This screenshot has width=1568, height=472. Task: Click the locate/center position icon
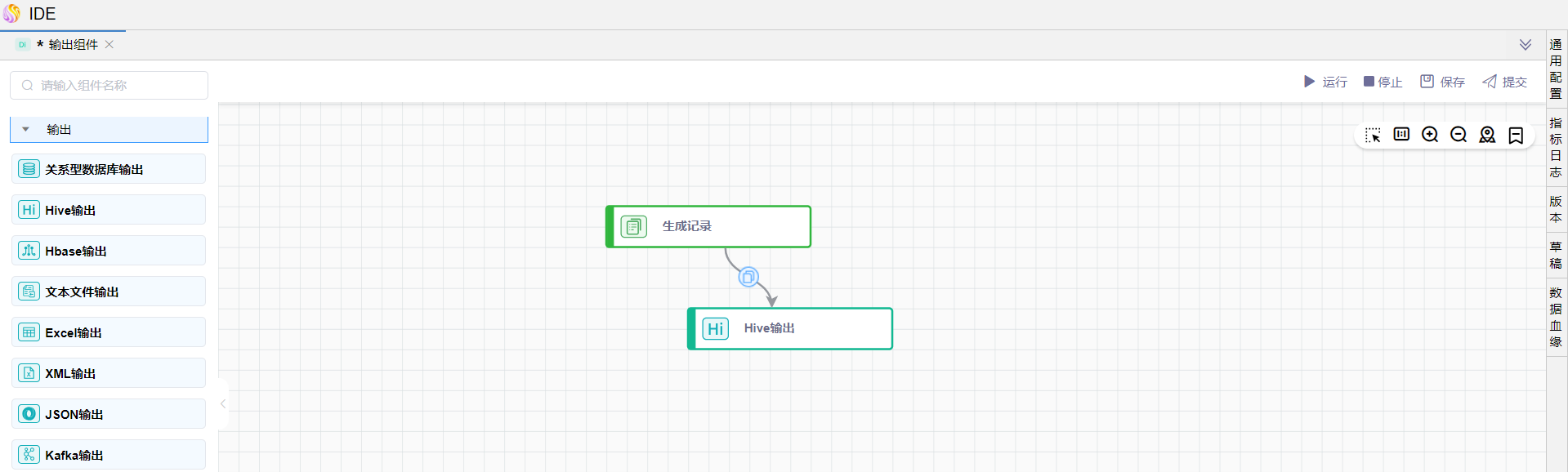click(1487, 135)
